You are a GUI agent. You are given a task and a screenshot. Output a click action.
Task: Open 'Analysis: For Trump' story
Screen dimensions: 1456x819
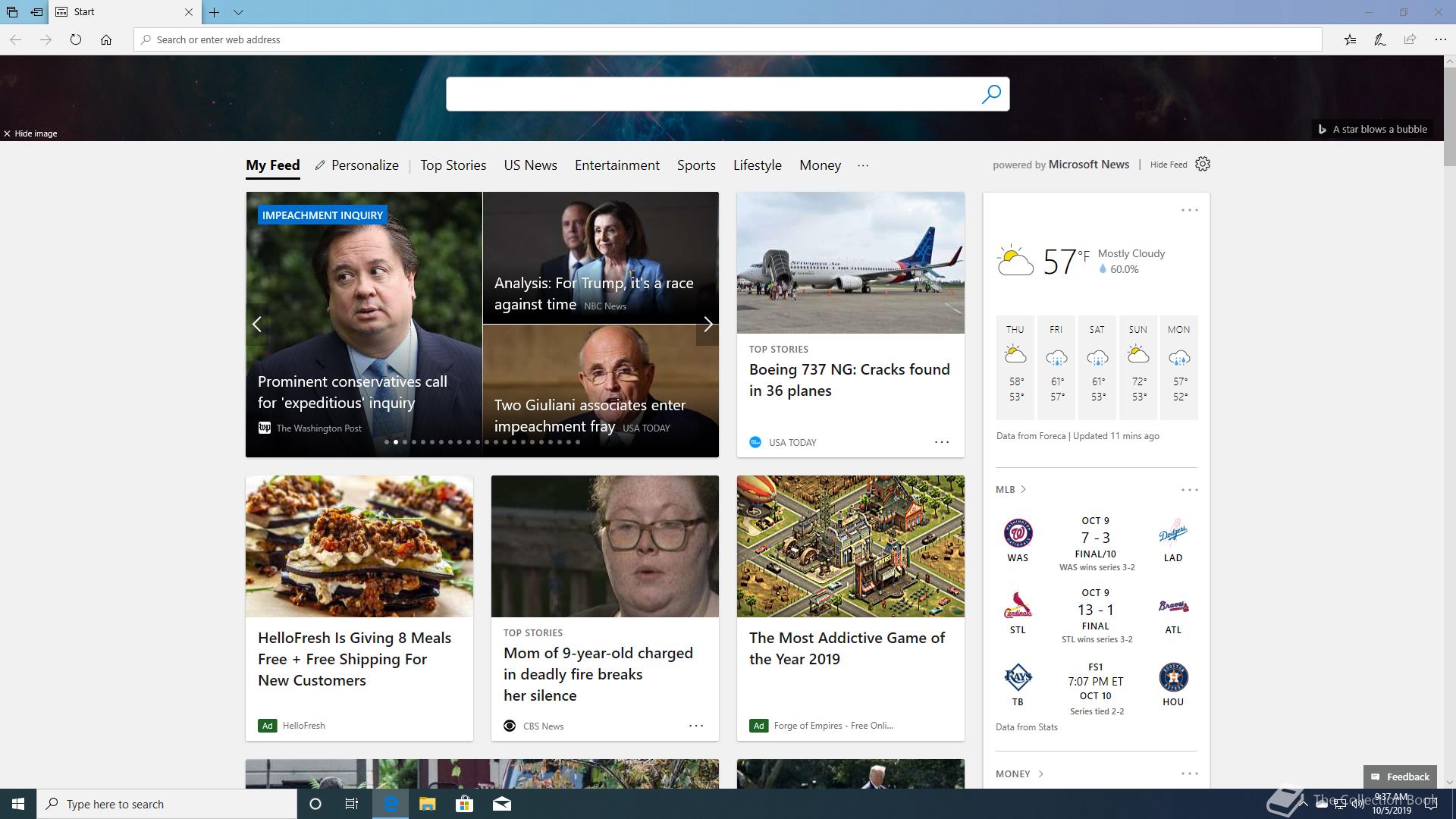(x=594, y=293)
